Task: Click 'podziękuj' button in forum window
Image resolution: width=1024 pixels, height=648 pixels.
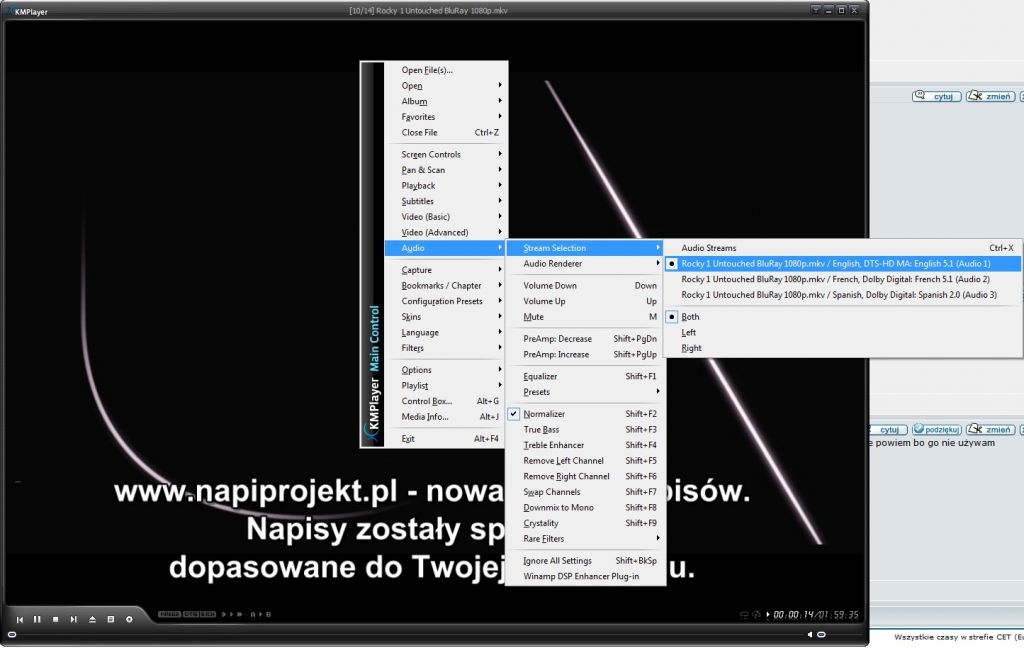Action: pos(936,429)
